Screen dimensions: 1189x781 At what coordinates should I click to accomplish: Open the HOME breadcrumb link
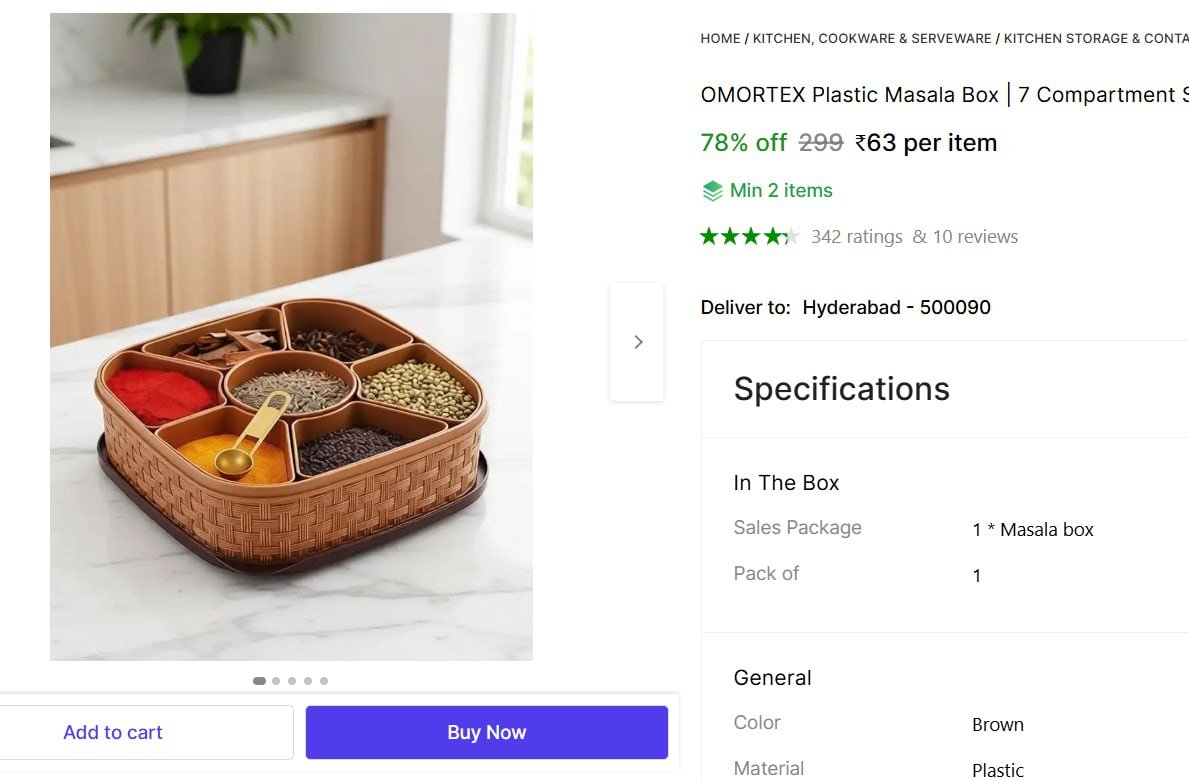[x=720, y=38]
